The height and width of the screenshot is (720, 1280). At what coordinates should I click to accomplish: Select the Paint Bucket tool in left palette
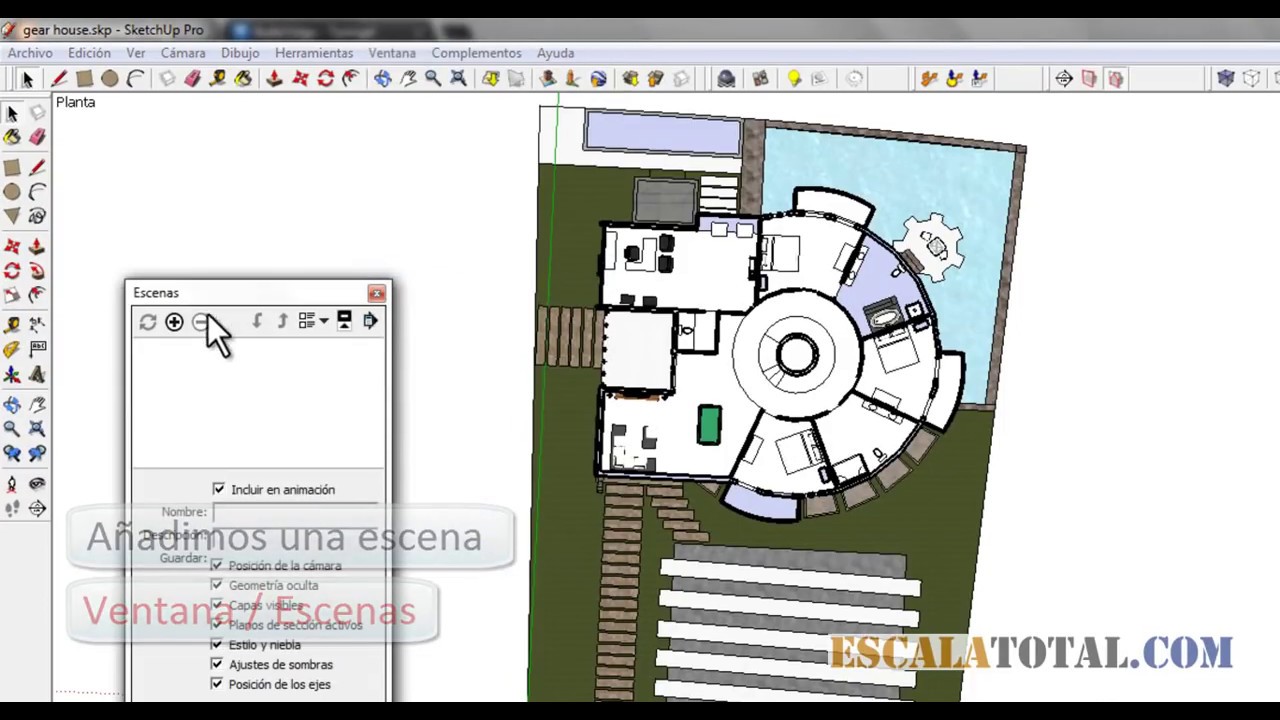click(x=12, y=138)
